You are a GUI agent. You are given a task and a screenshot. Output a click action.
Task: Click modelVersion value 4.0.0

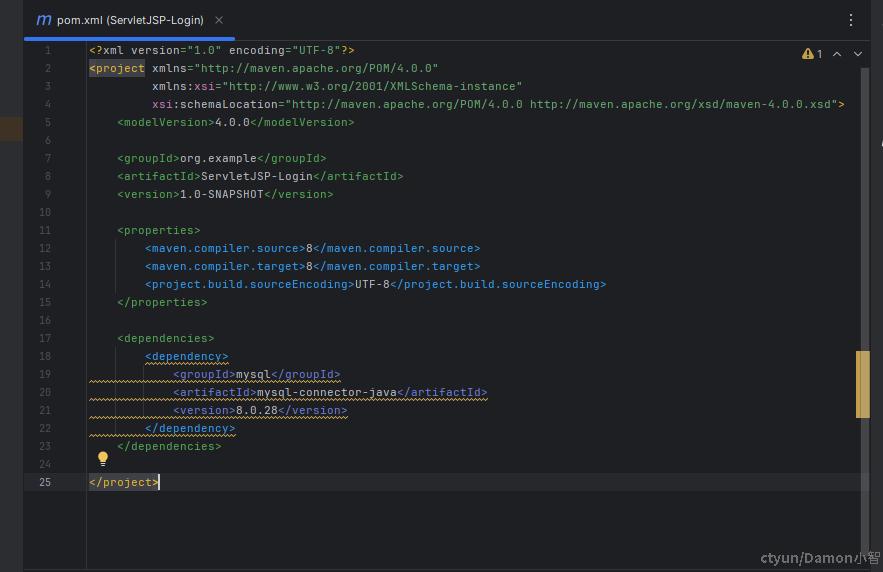(x=232, y=122)
